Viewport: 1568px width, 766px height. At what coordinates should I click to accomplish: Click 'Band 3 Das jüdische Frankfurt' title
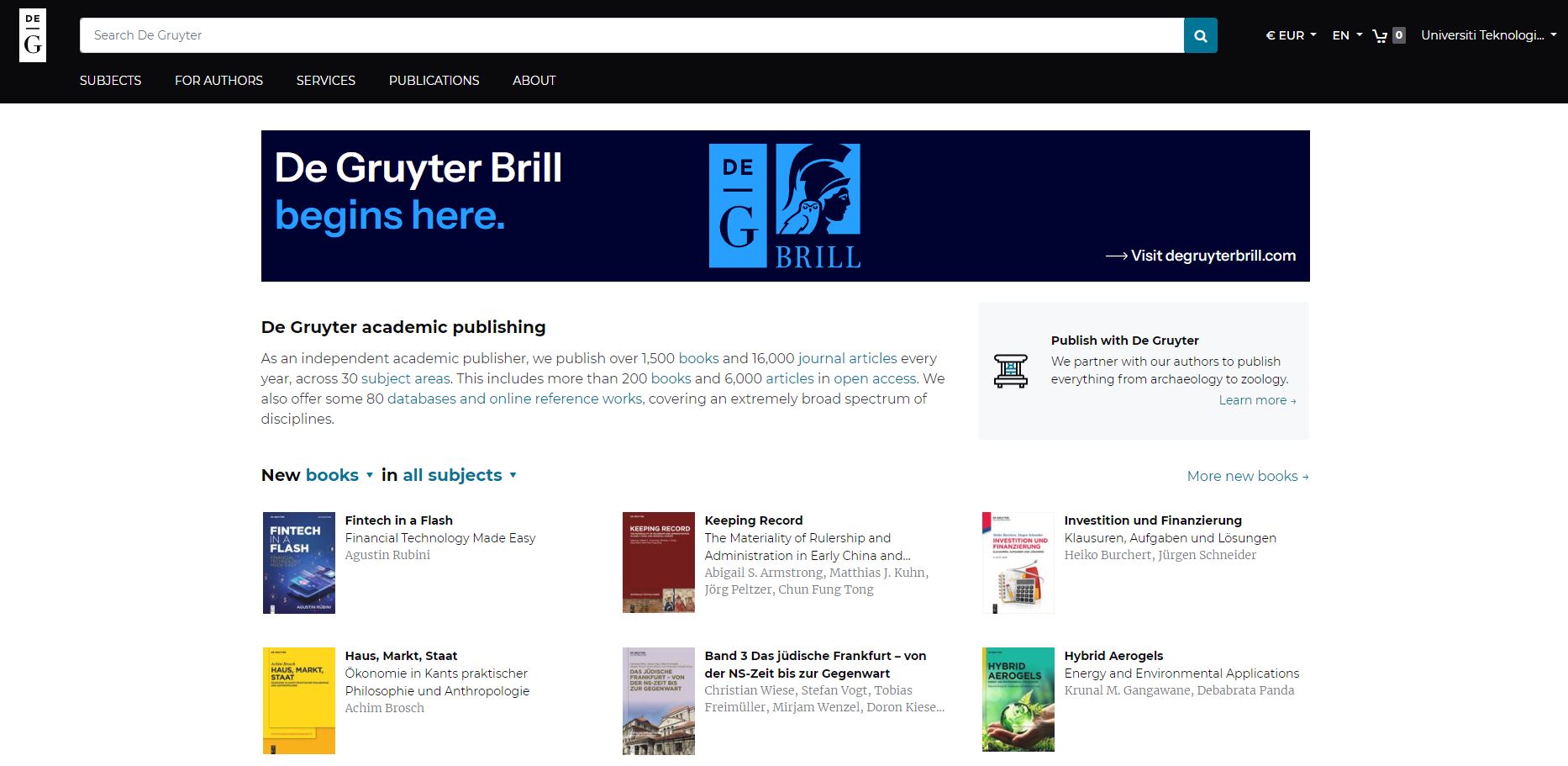[x=815, y=664]
